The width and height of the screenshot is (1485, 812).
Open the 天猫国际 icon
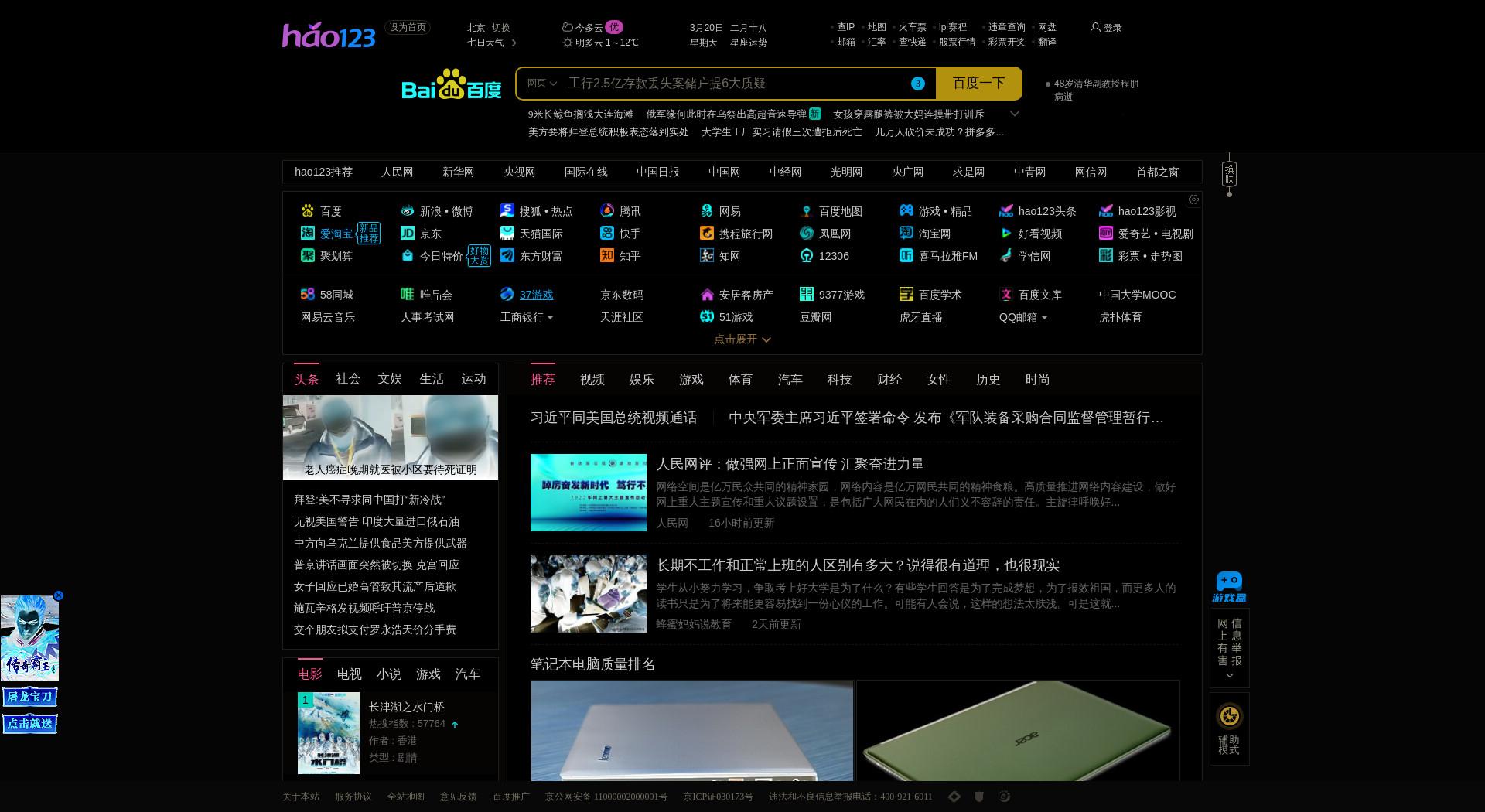pos(507,233)
